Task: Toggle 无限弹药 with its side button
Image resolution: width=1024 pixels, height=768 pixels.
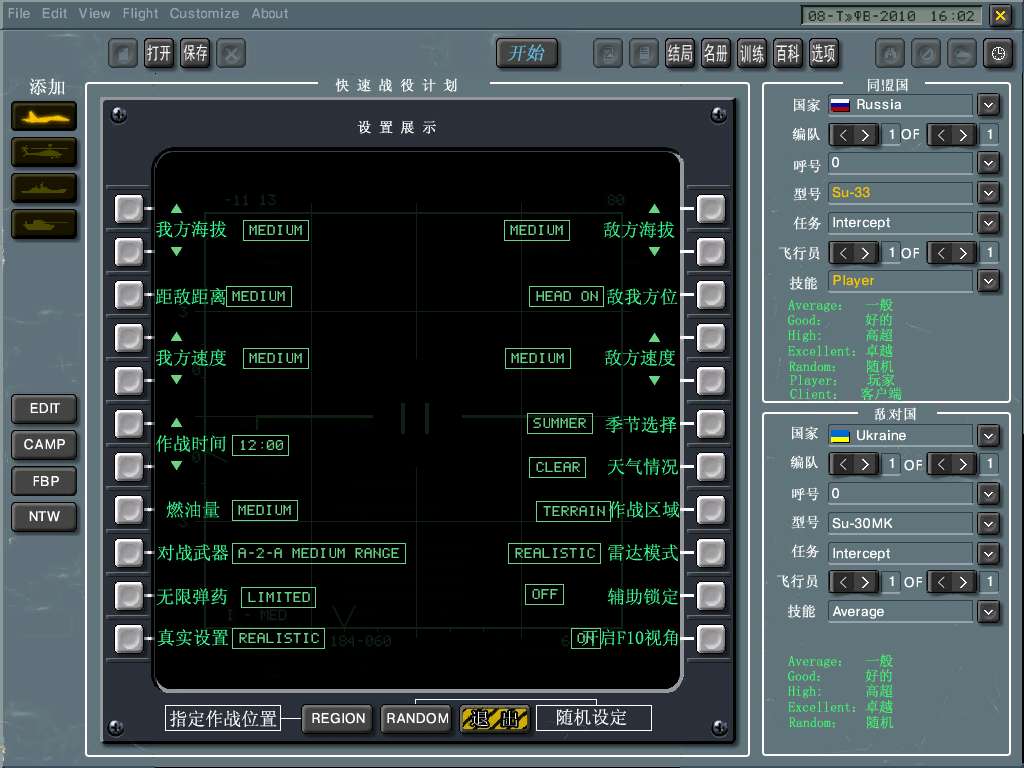Action: [x=129, y=596]
